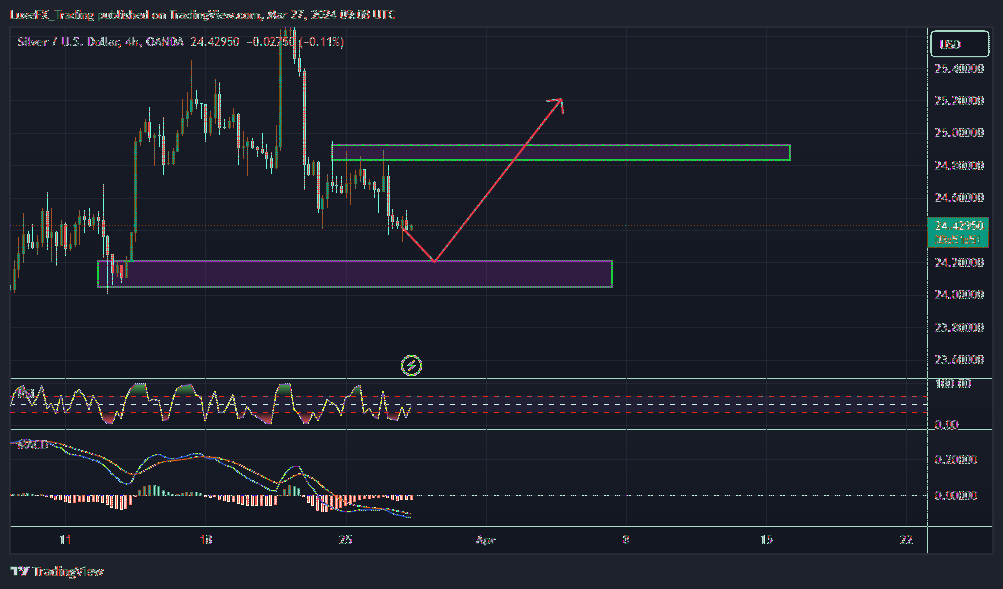This screenshot has height=589, width=1003.
Task: Click the -0.11% change value in header
Action: pos(322,42)
